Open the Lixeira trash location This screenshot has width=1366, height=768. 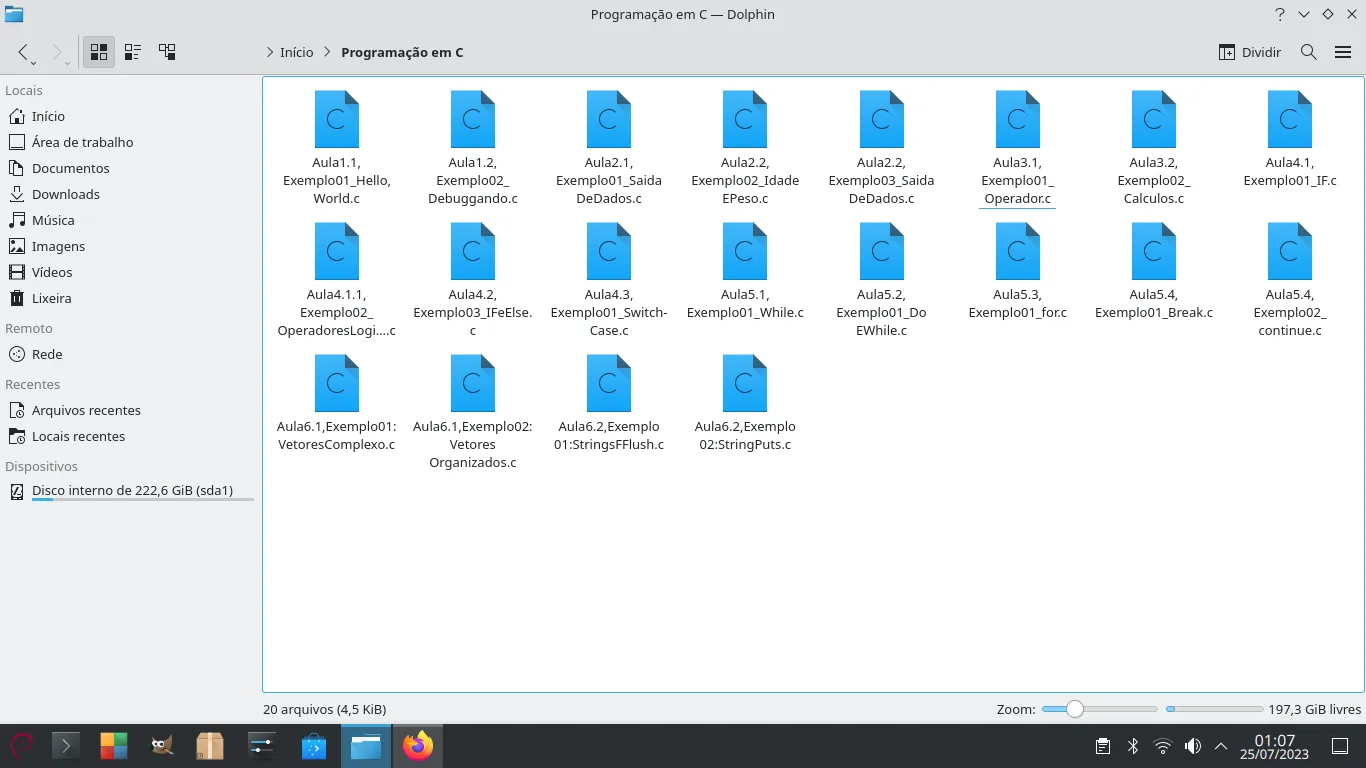click(51, 298)
